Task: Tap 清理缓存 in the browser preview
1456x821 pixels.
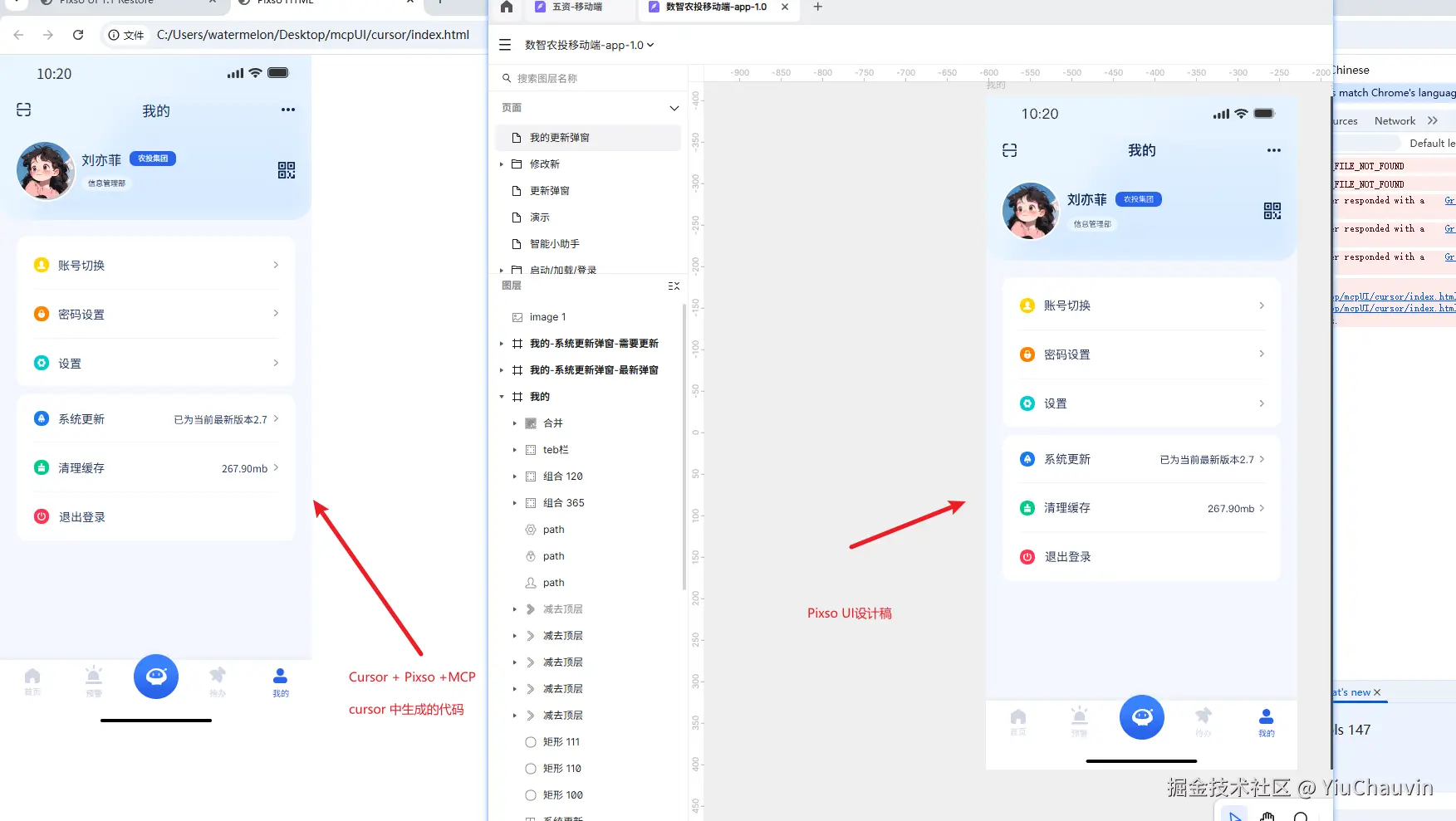Action: 156,468
